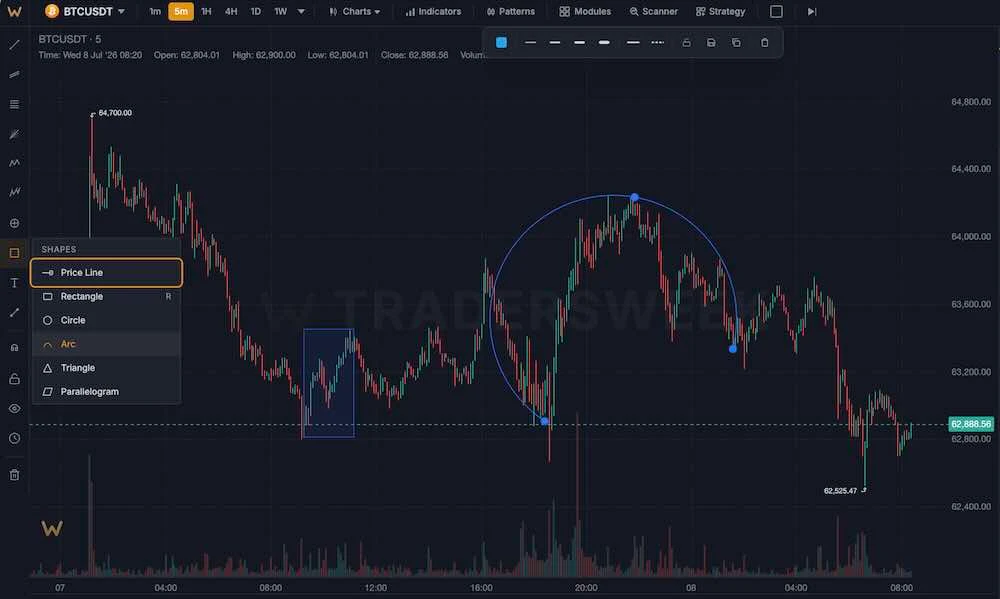This screenshot has width=1000, height=599.
Task: Click the magnet mode icon in sidebar
Action: [x=14, y=348]
